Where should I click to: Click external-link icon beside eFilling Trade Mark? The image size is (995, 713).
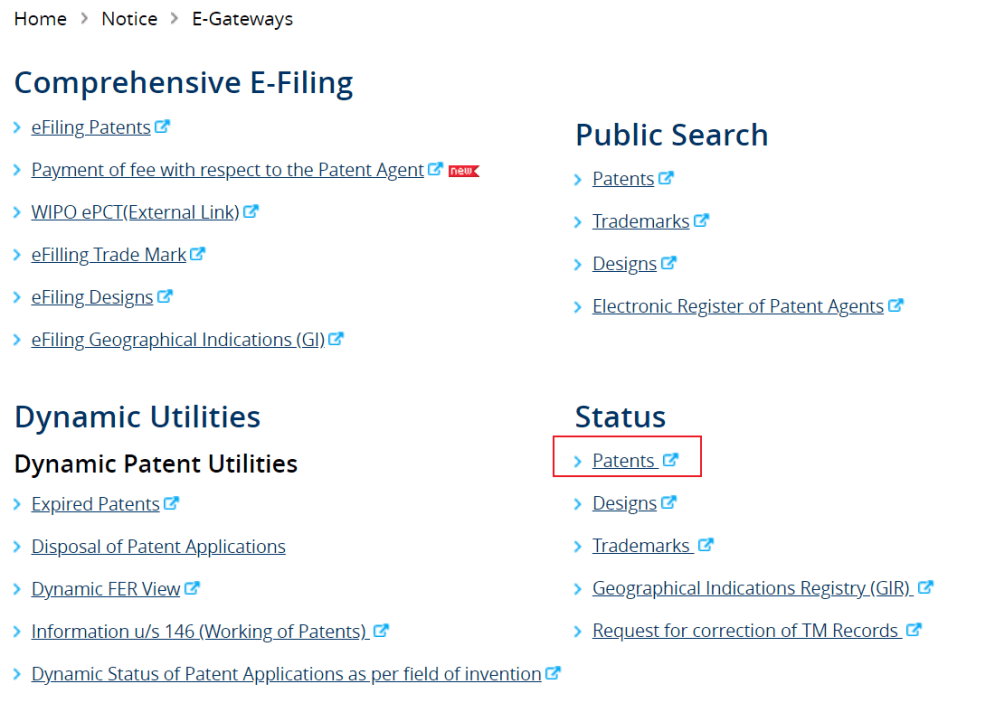tap(197, 254)
